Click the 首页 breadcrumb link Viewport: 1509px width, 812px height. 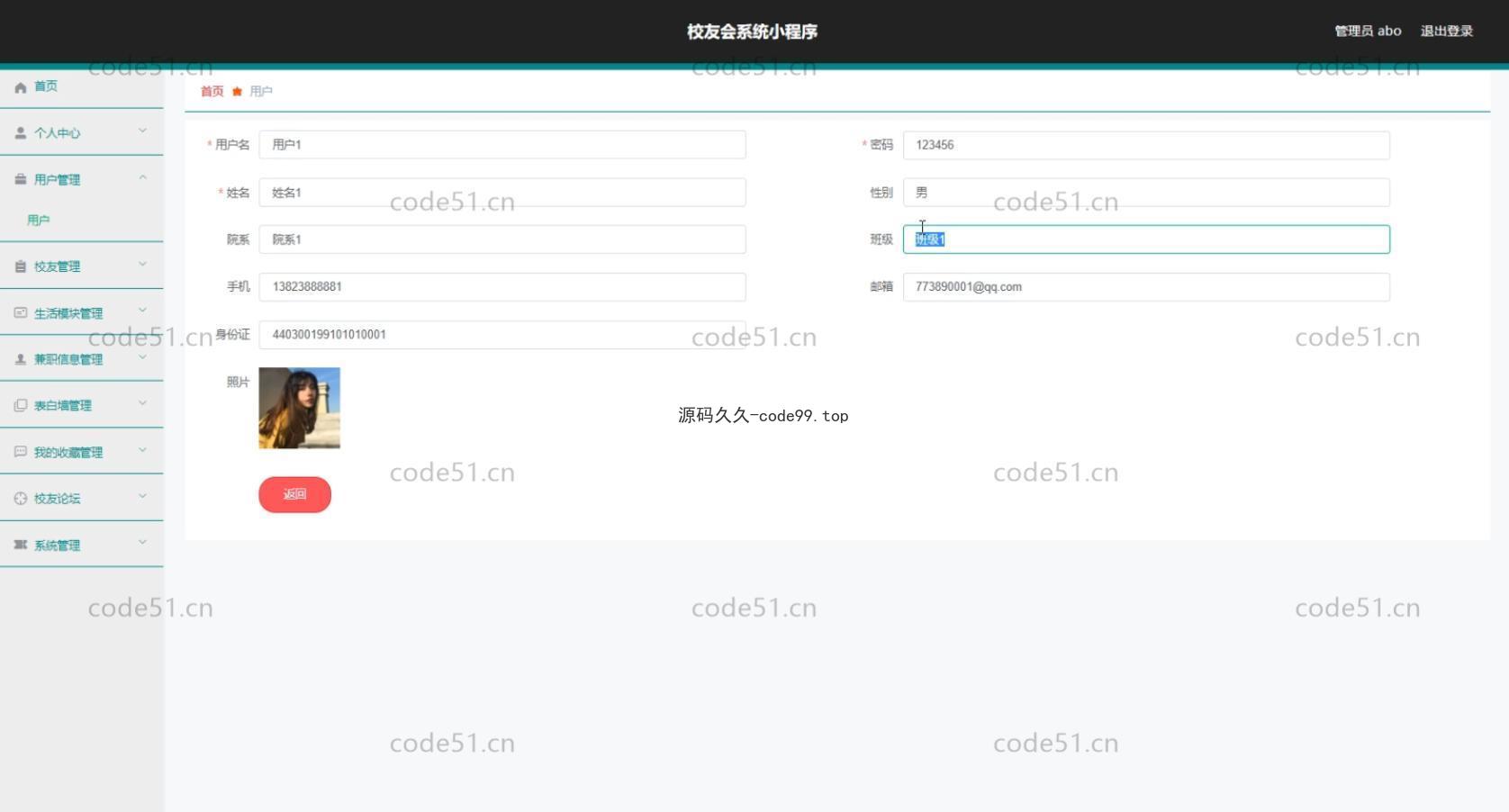pos(212,91)
